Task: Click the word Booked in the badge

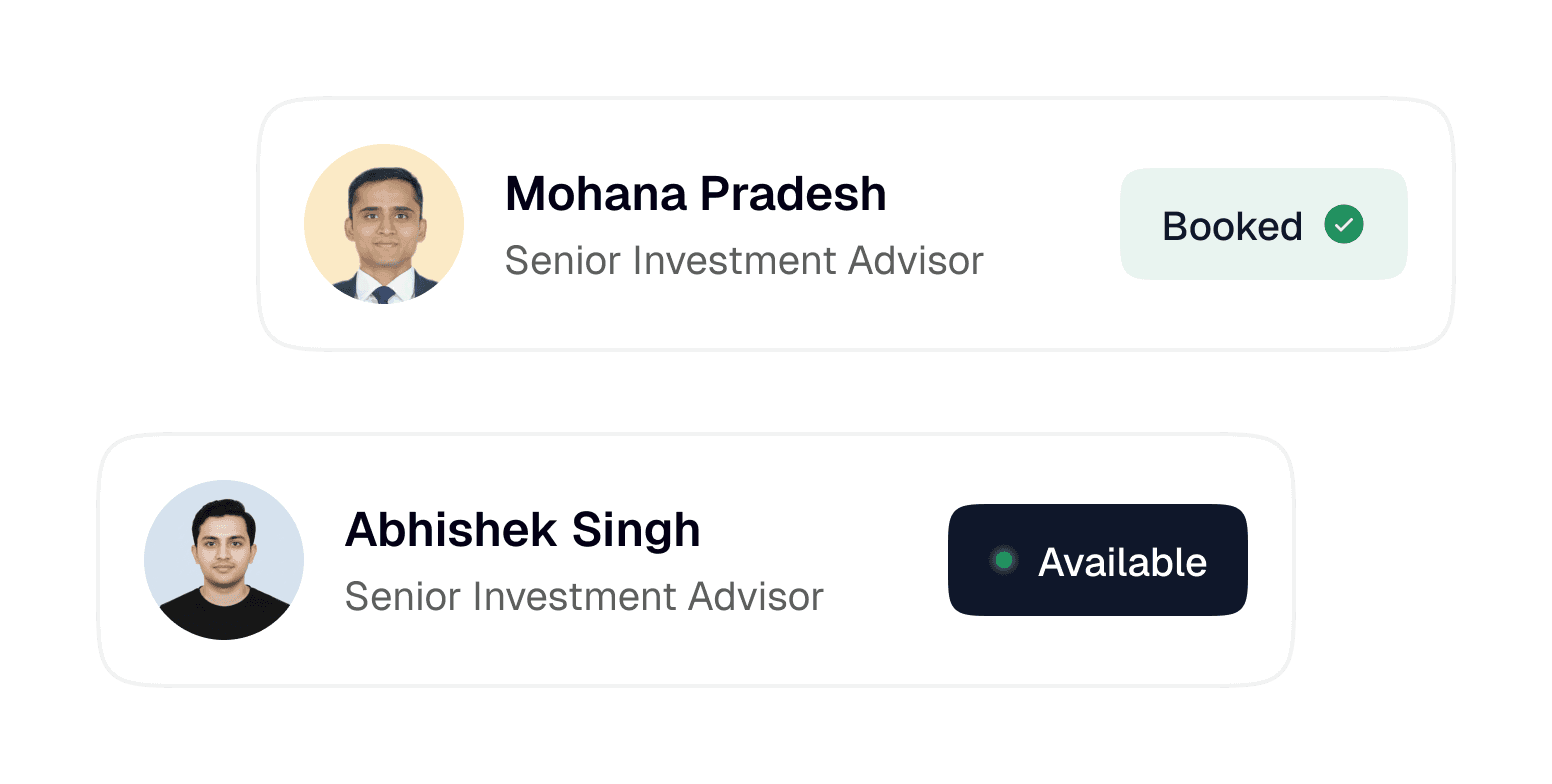Action: [1232, 226]
